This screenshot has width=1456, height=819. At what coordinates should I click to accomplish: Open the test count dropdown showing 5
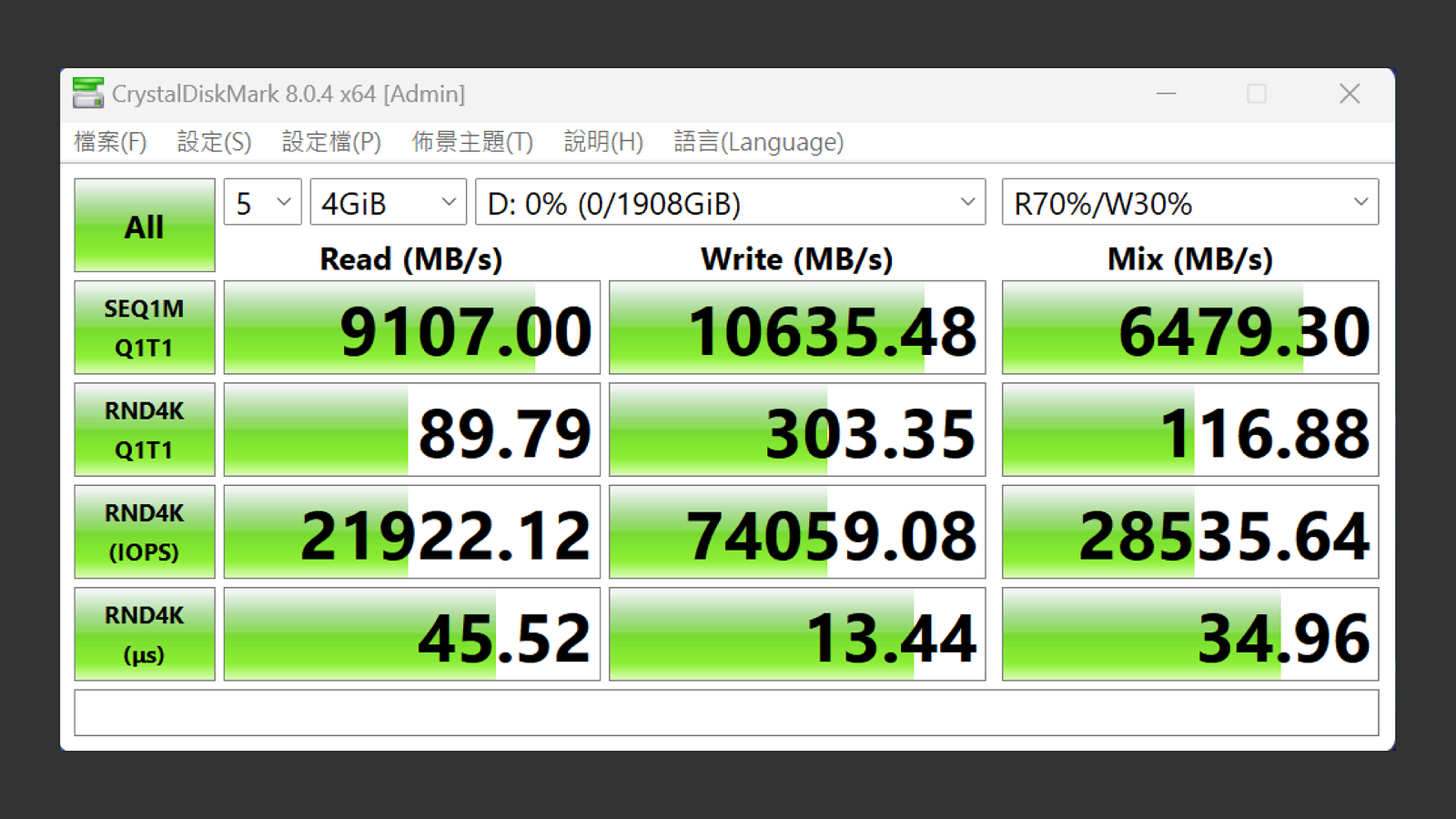point(263,202)
